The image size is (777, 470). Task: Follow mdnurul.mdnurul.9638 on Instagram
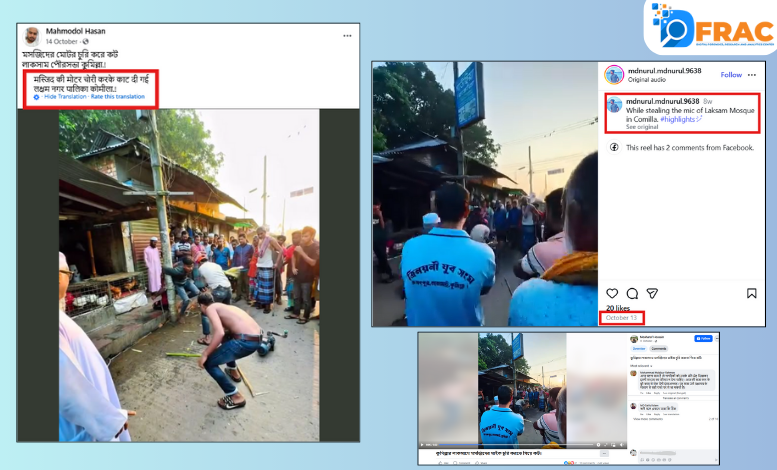pyautogui.click(x=731, y=74)
